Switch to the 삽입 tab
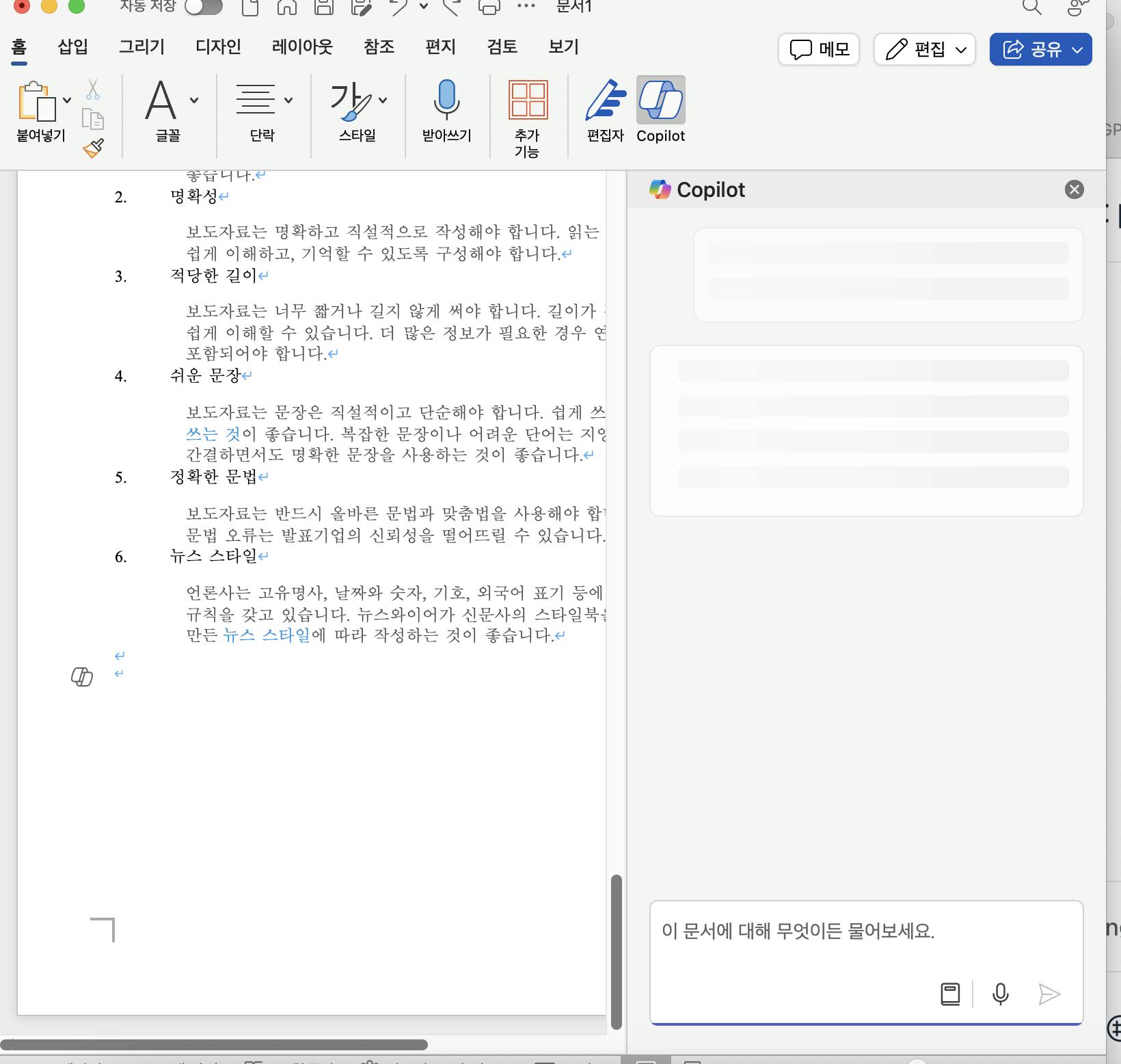Screen dimensions: 1121x1064 pyautogui.click(x=72, y=46)
